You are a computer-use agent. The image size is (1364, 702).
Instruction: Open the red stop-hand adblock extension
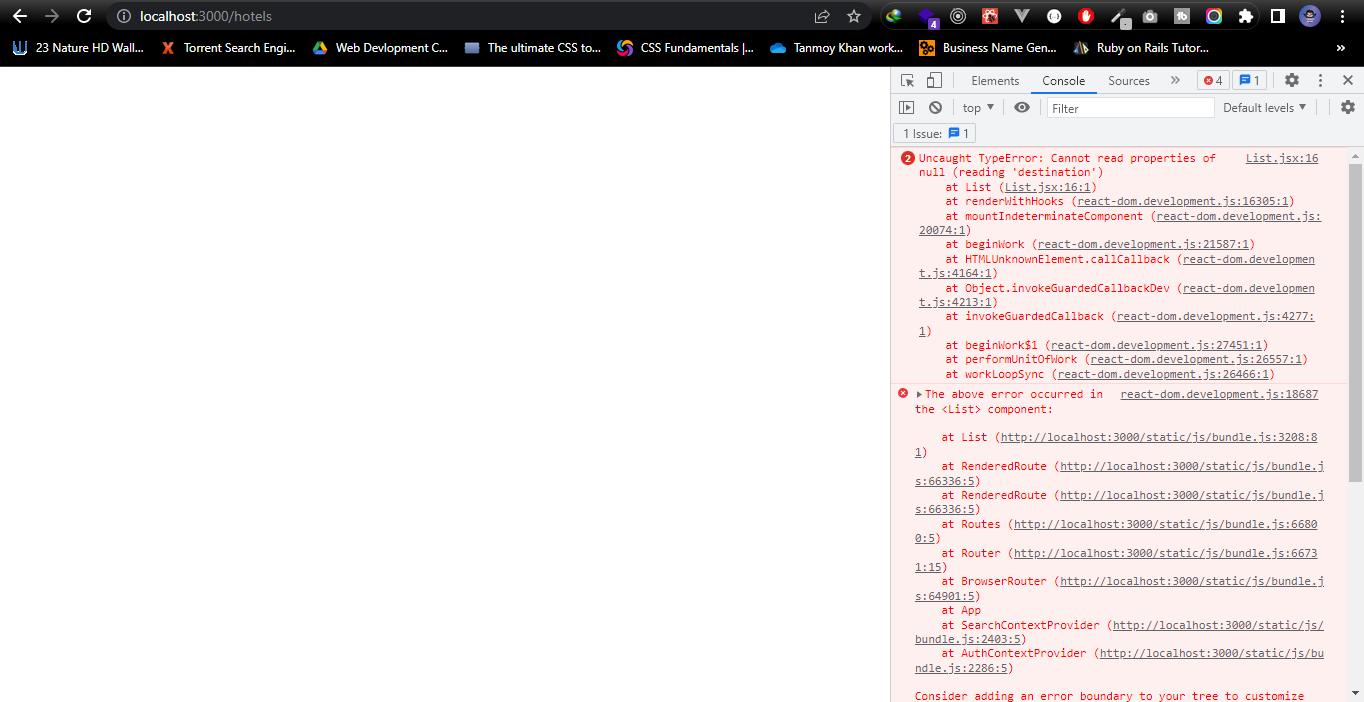pos(1086,16)
